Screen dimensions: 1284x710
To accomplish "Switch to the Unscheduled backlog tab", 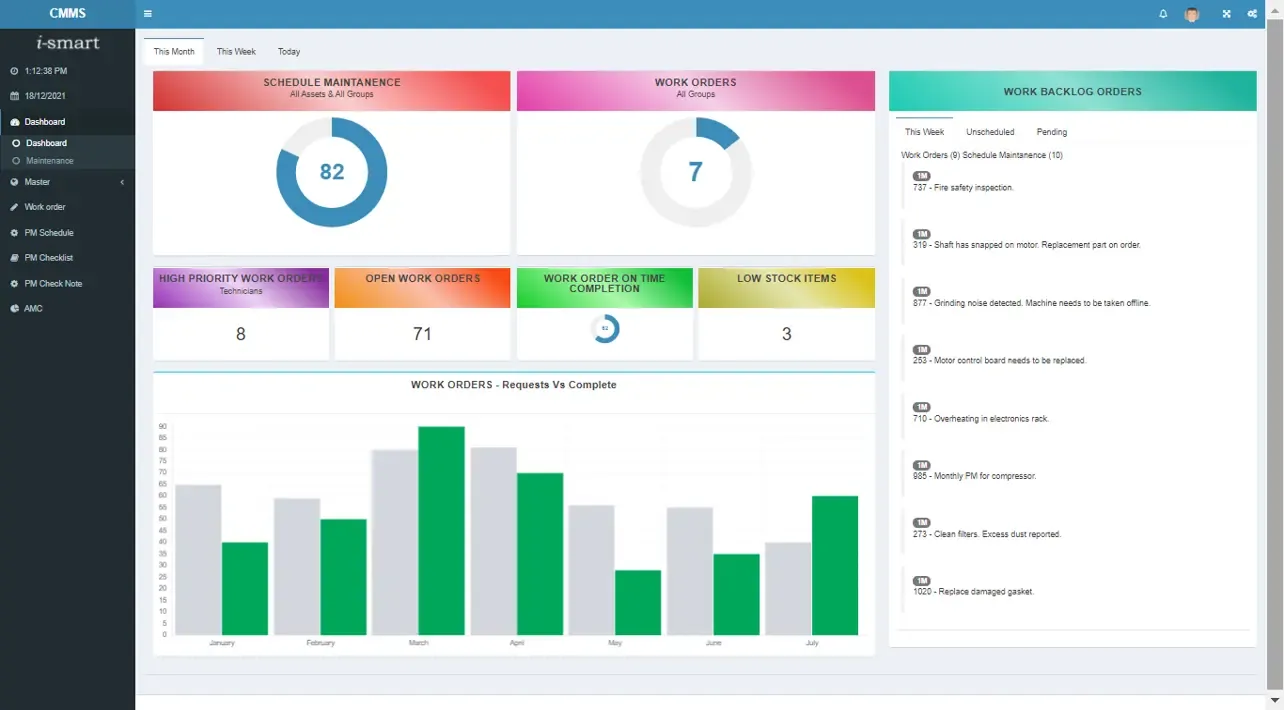I will click(990, 132).
